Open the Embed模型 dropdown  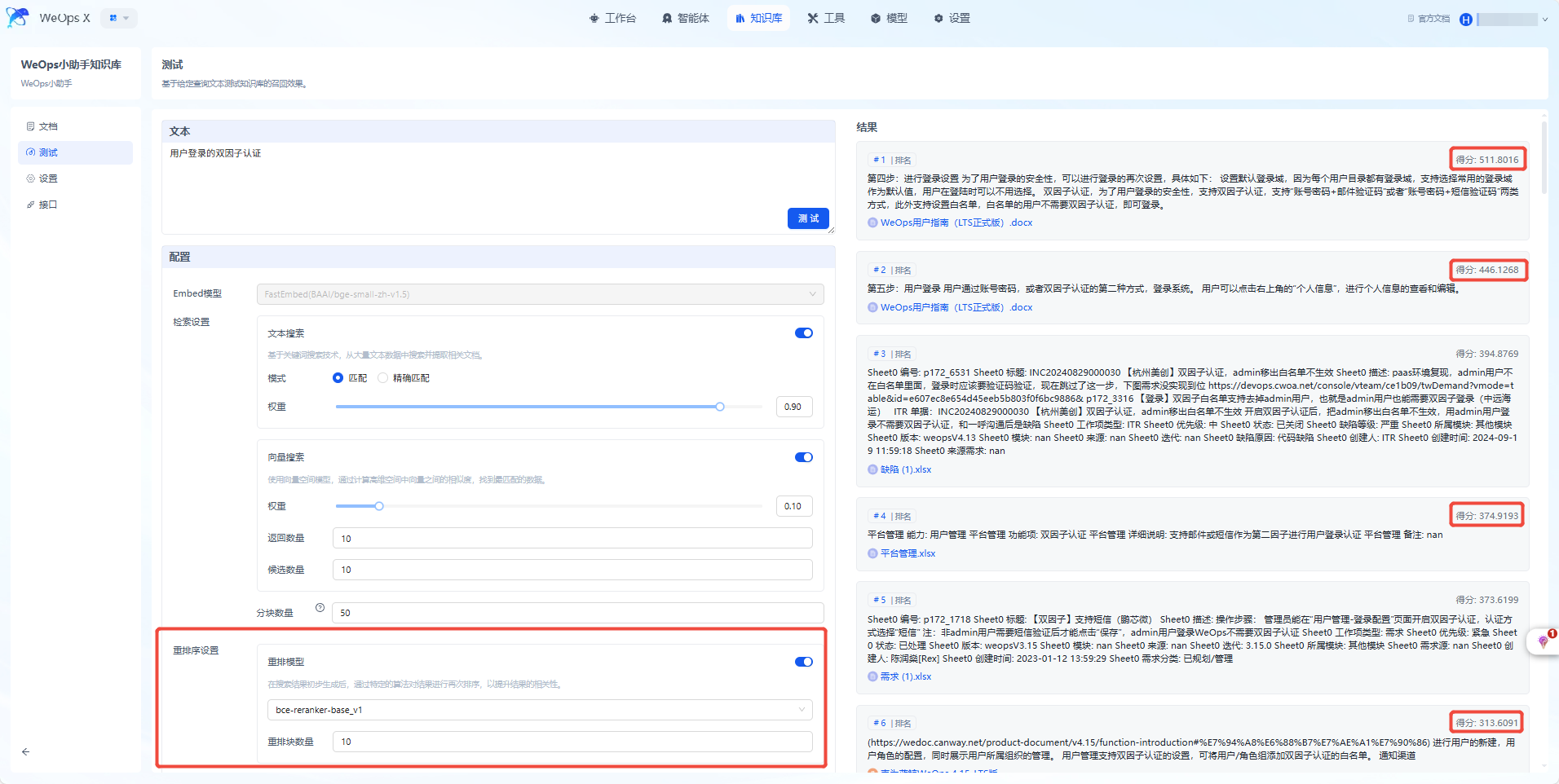(540, 294)
